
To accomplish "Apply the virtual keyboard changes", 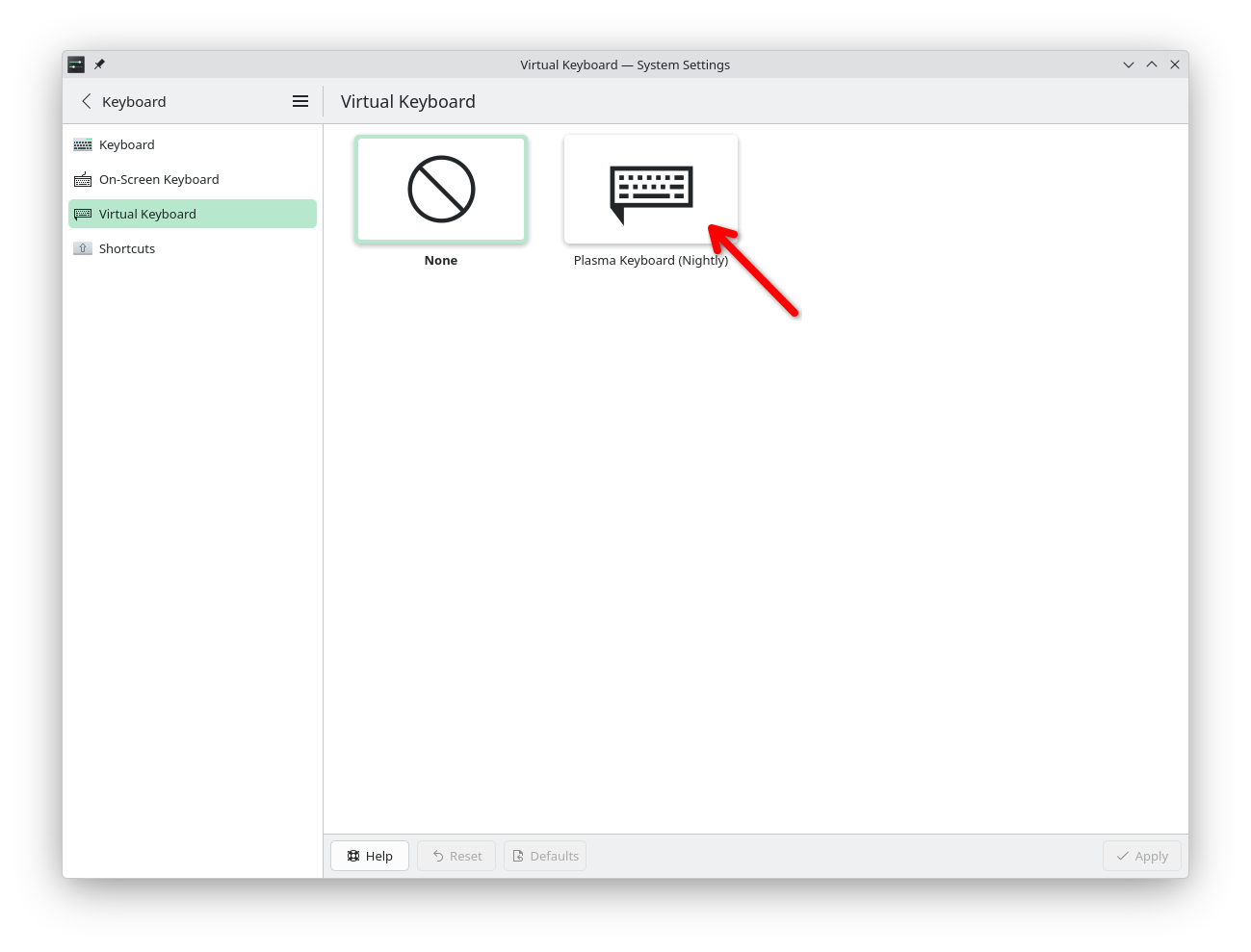I will click(1141, 856).
